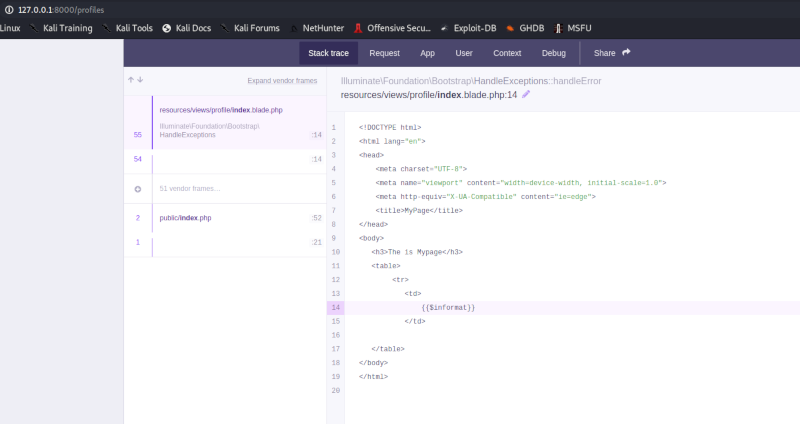The width and height of the screenshot is (800, 424).
Task: Click the up arrow for previous frame
Action: click(x=130, y=80)
